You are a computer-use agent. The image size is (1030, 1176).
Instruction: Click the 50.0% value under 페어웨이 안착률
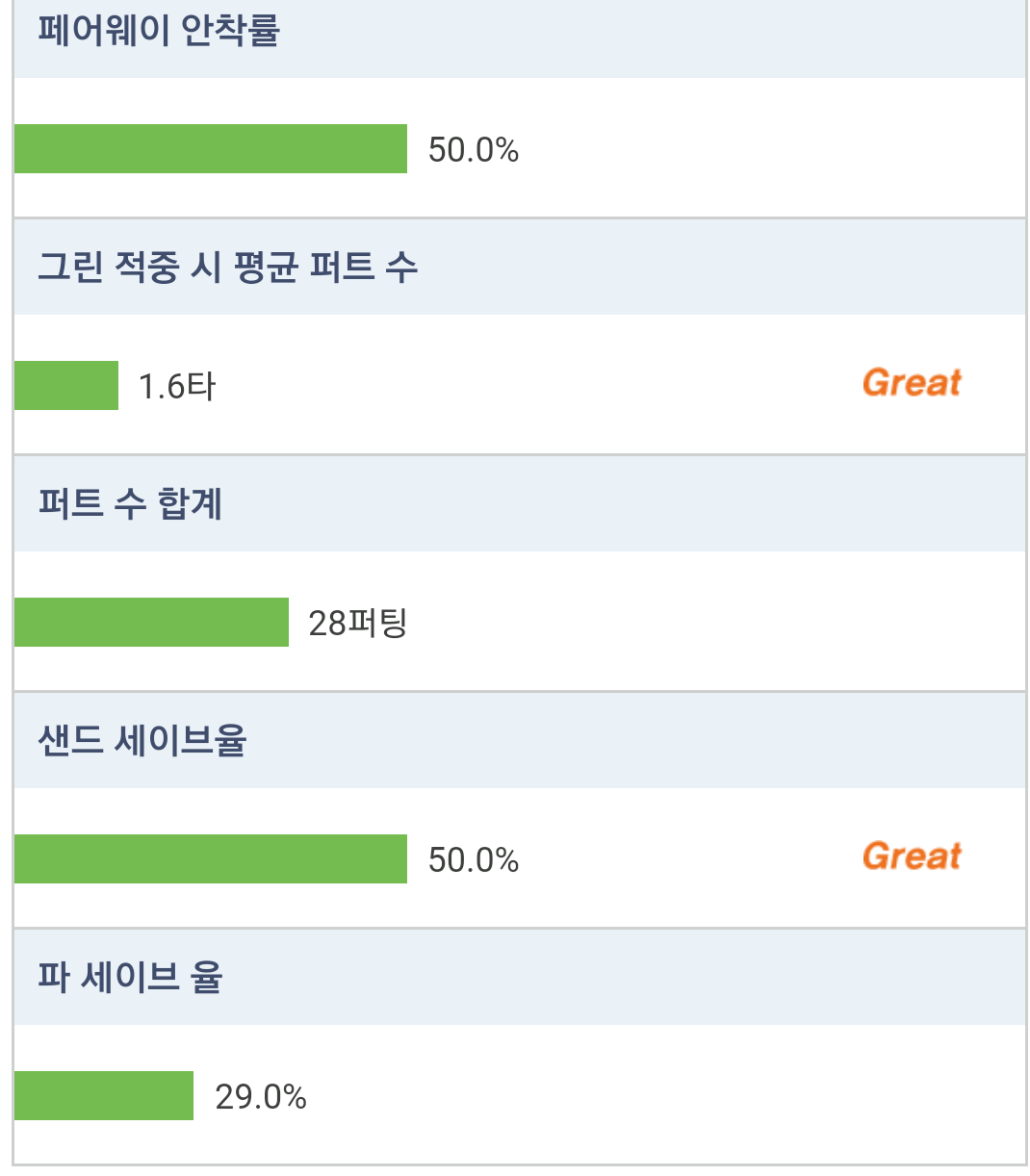click(x=474, y=150)
